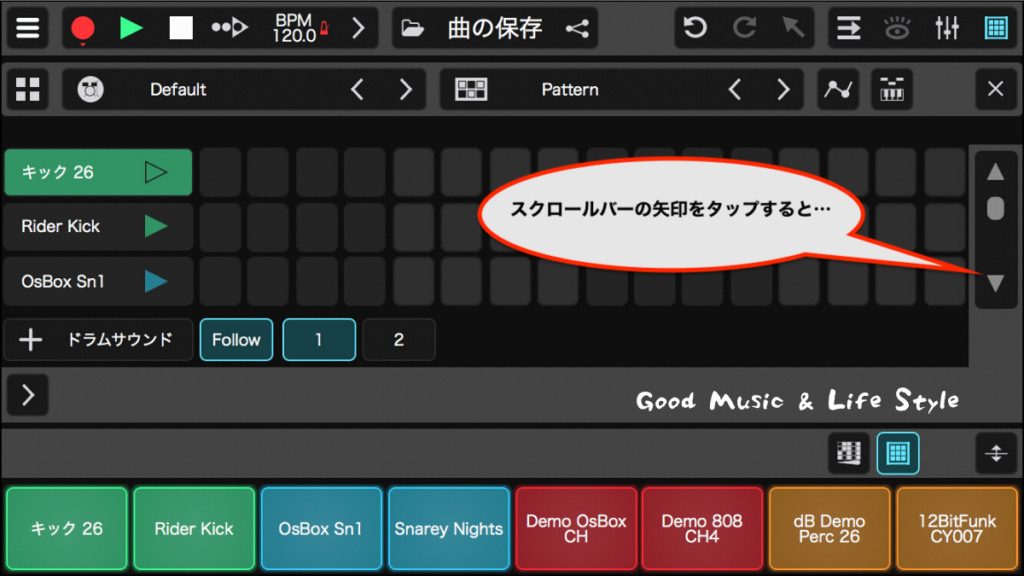This screenshot has width=1024, height=576.
Task: Redo the last undone action
Action: pos(744,28)
